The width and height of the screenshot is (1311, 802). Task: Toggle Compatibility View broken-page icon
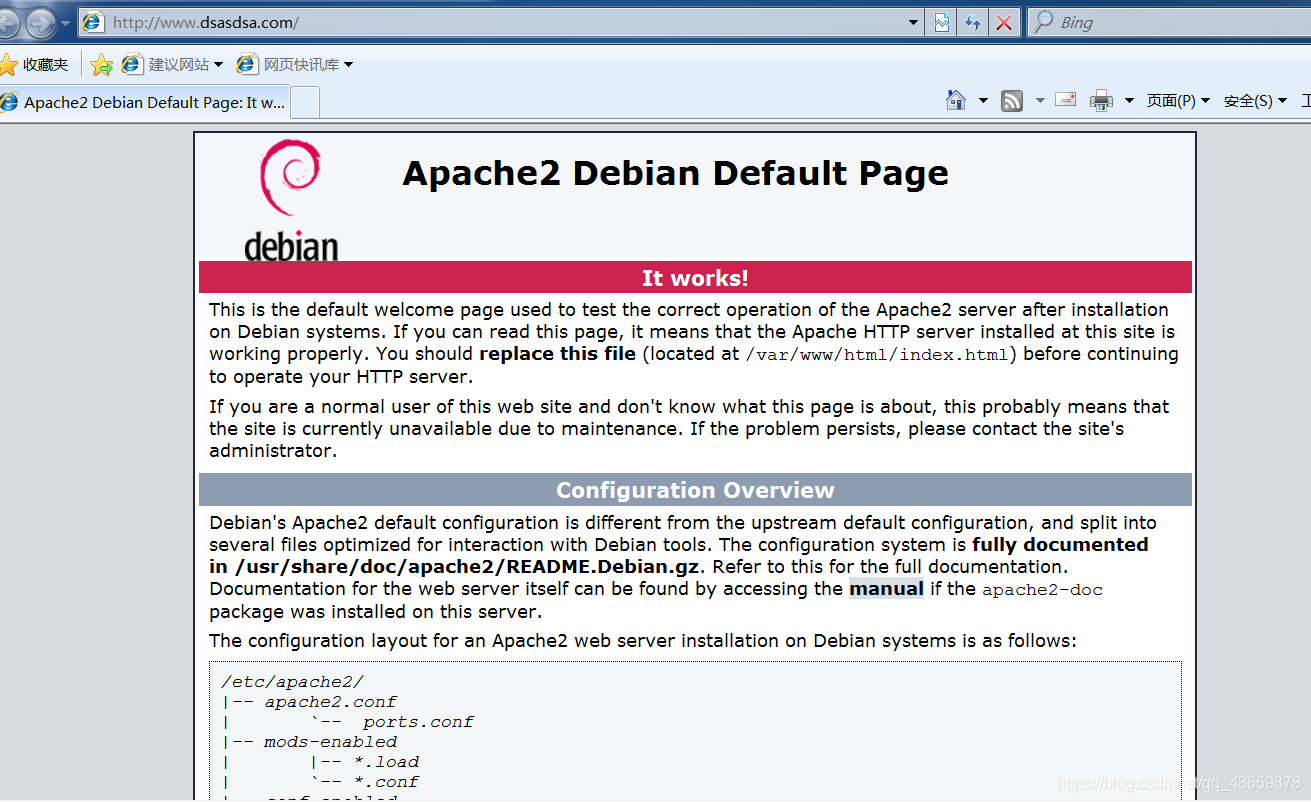942,22
